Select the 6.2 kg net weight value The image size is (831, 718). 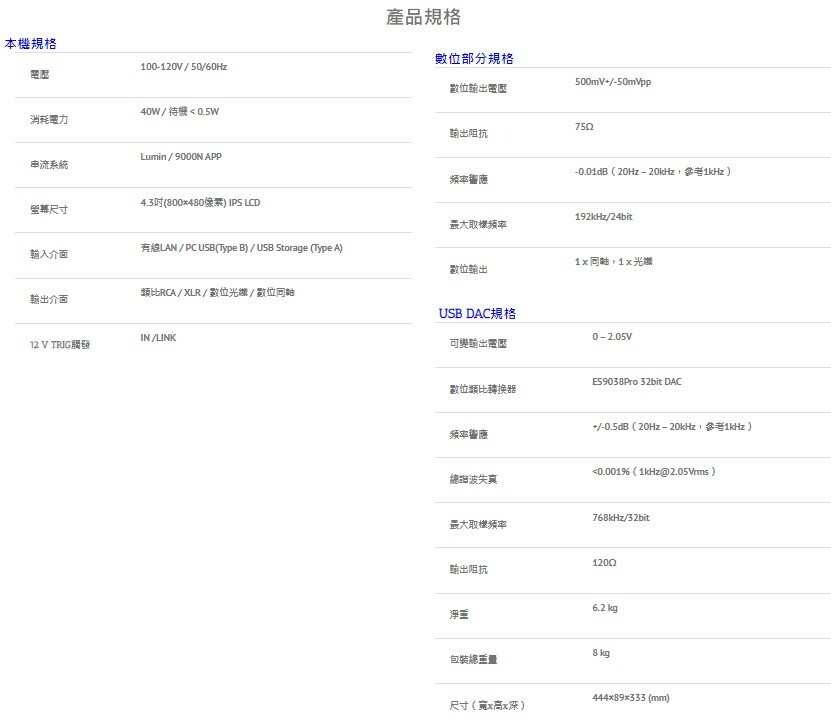click(604, 608)
